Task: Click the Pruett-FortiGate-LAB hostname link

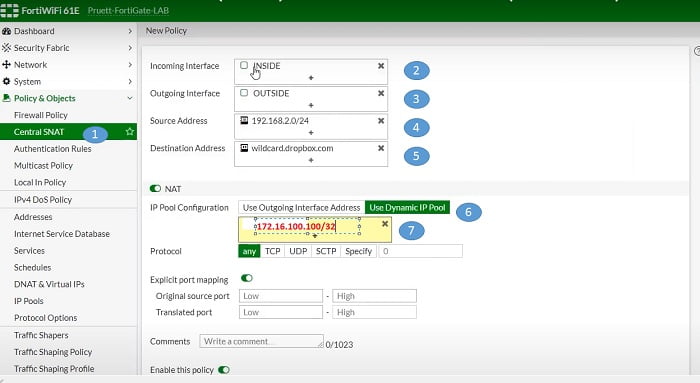Action: coord(129,10)
